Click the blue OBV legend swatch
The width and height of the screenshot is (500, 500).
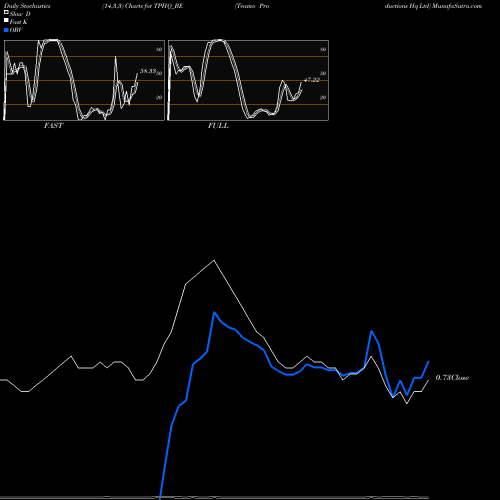[6, 30]
